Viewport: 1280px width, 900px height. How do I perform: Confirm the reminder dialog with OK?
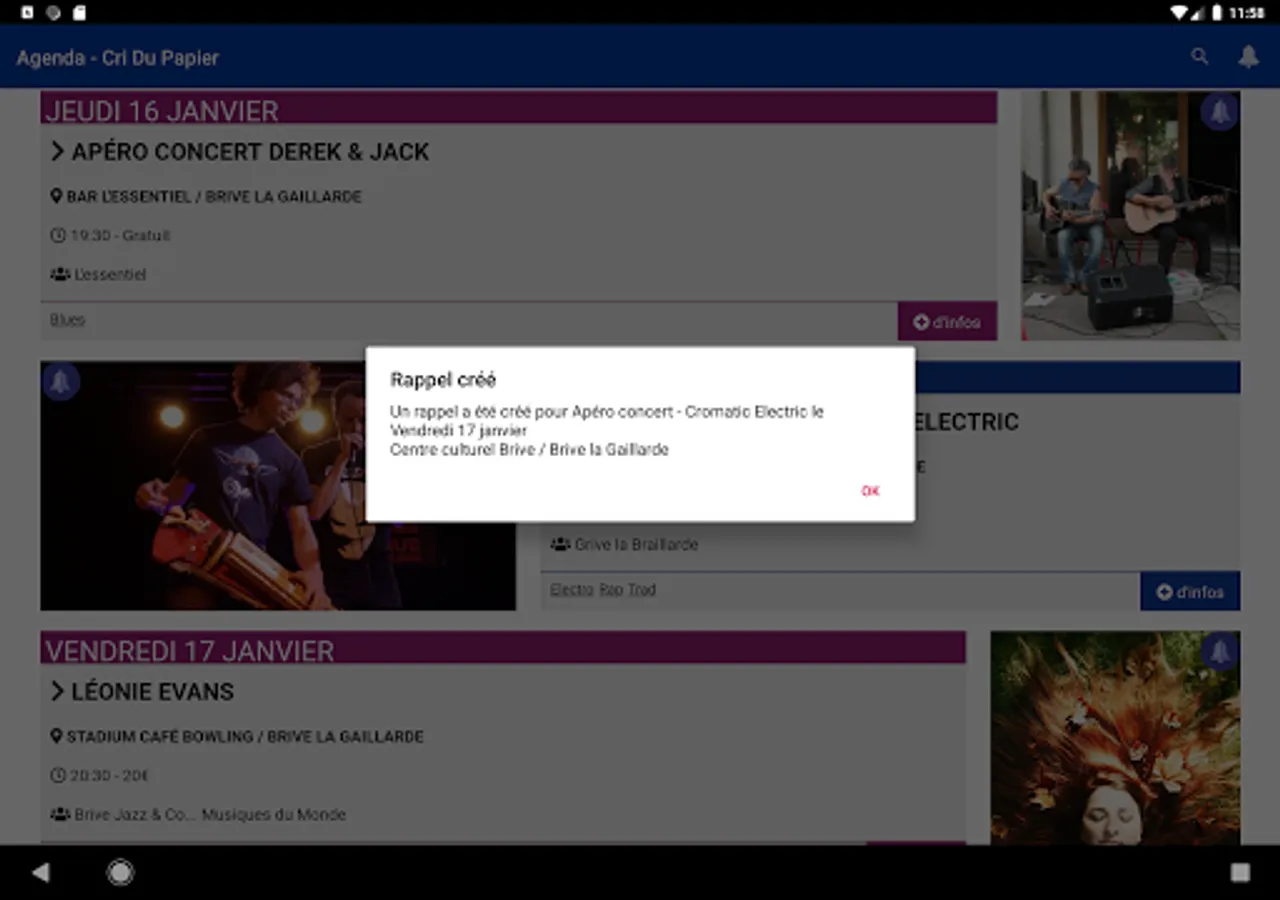(x=870, y=491)
